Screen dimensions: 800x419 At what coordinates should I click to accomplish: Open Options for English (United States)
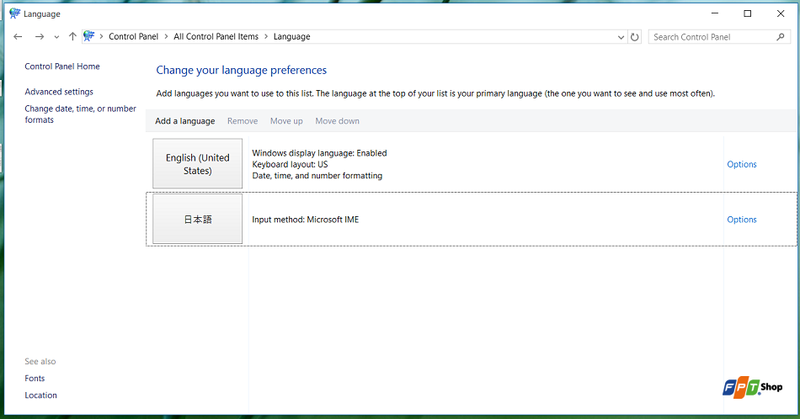point(741,164)
